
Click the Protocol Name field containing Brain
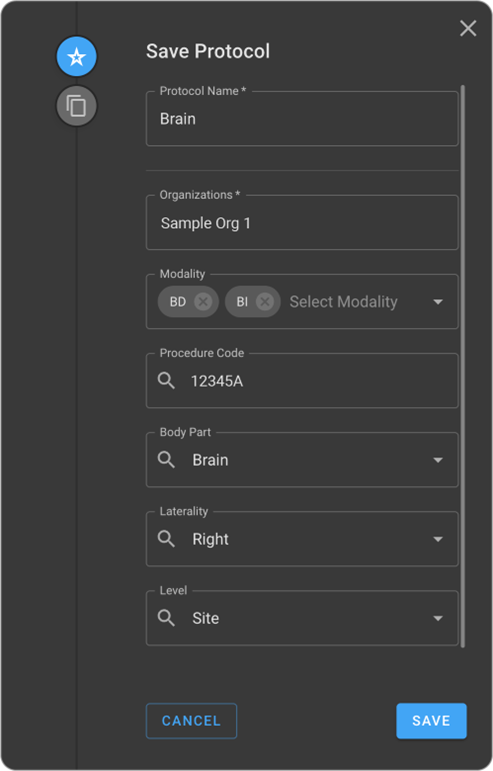click(x=302, y=119)
